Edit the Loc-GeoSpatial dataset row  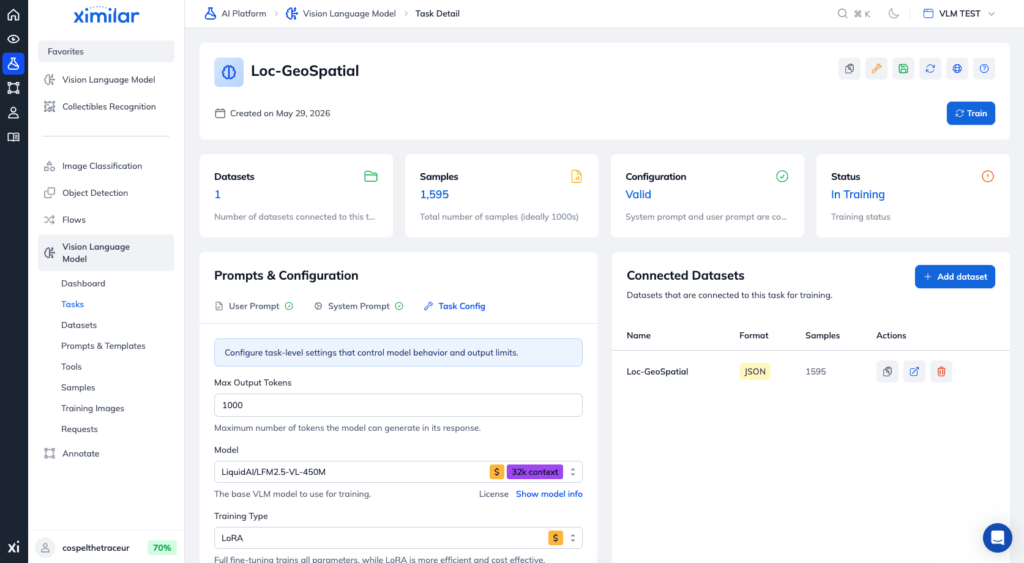coord(914,372)
